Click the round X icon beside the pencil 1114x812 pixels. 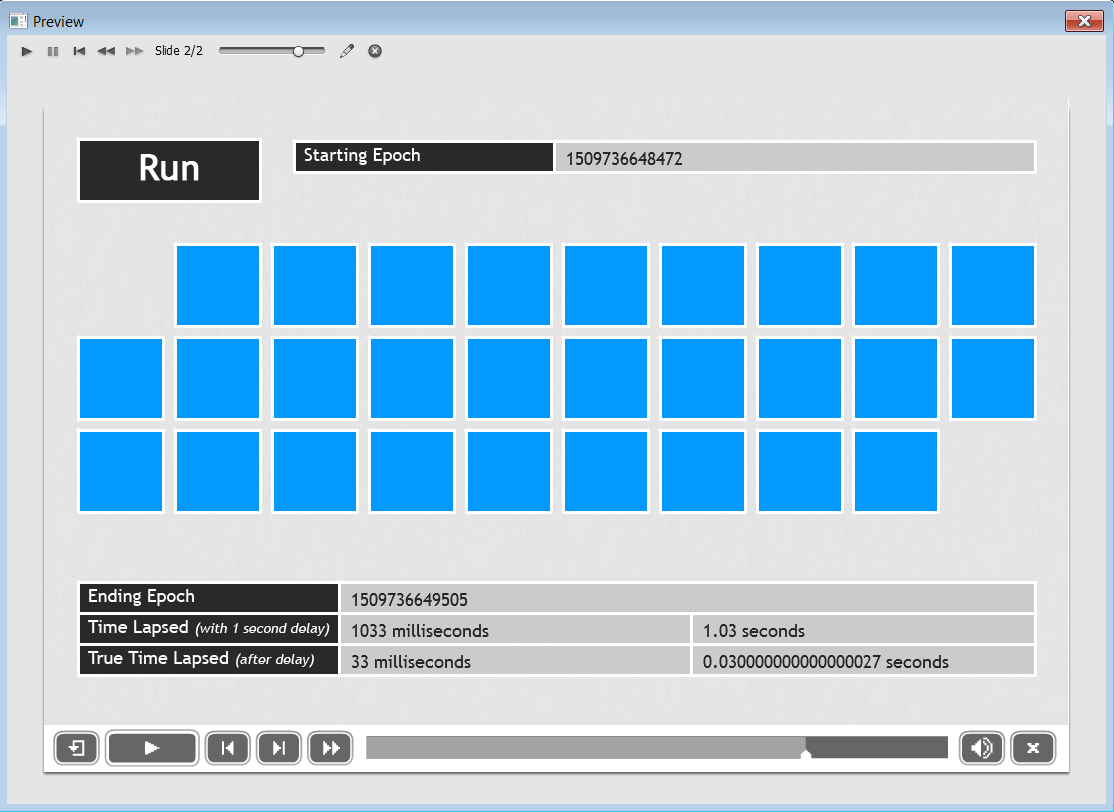(375, 51)
